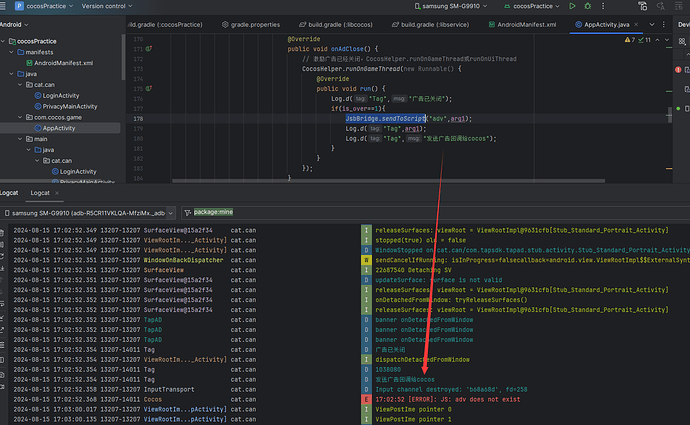Switch to the AndroidManifest.xml editor tab
Image resolution: width=690 pixels, height=425 pixels.
coord(525,22)
